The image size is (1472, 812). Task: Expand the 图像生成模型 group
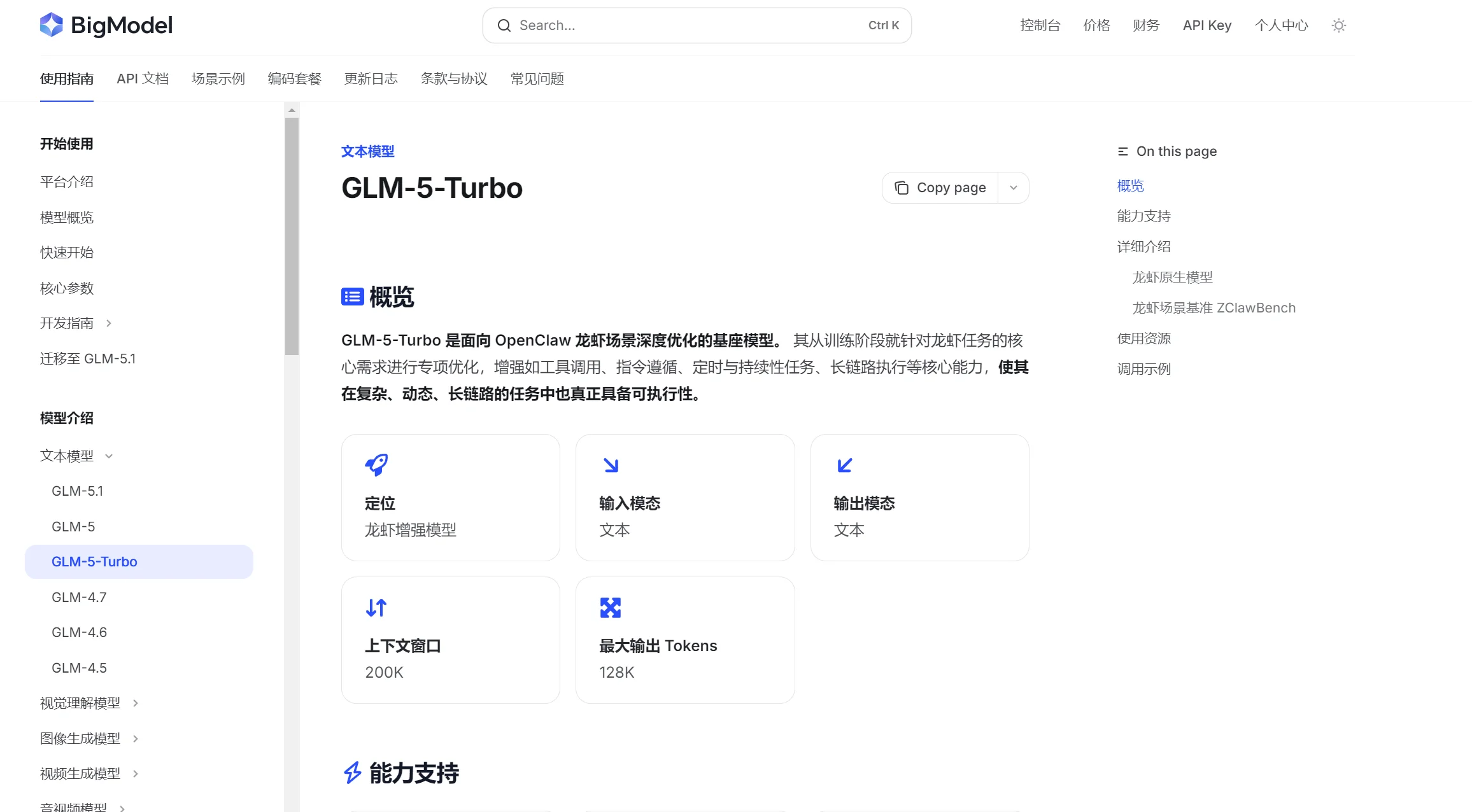tap(136, 739)
